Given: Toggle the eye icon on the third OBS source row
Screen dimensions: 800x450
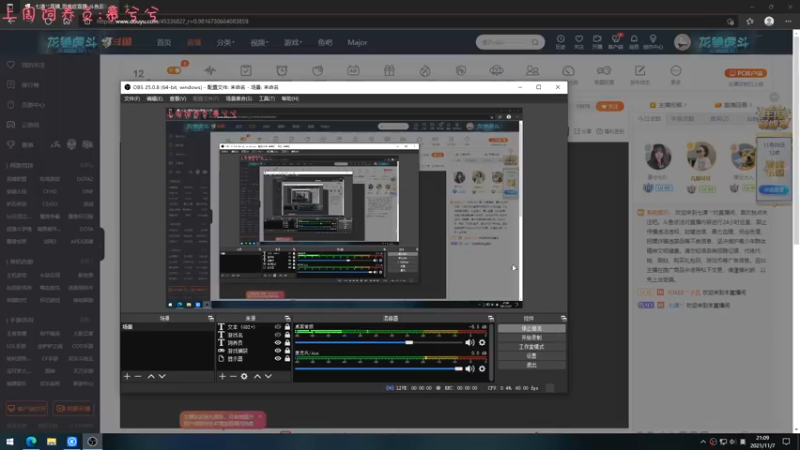Looking at the screenshot, I should [278, 343].
